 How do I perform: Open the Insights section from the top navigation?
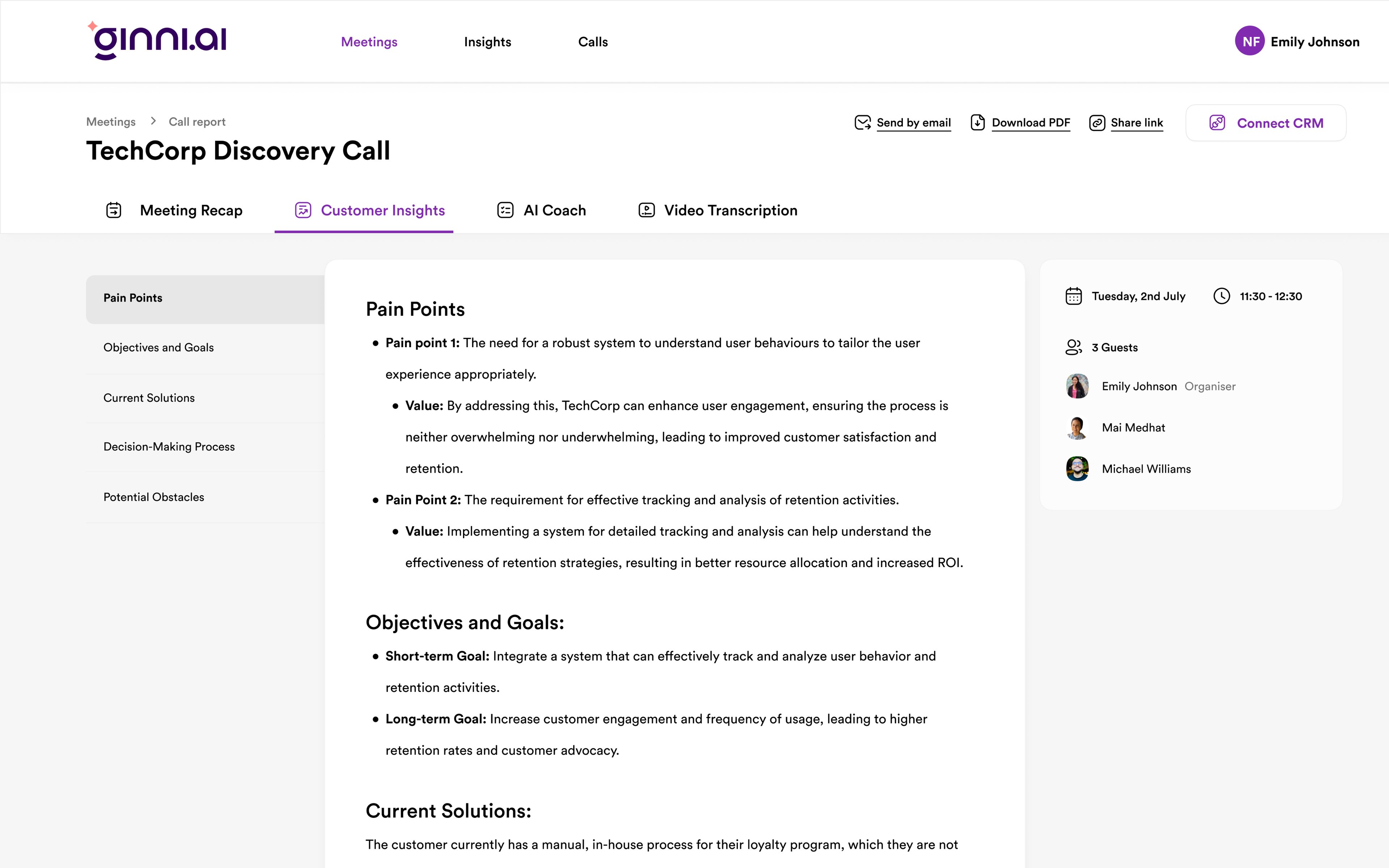point(487,41)
